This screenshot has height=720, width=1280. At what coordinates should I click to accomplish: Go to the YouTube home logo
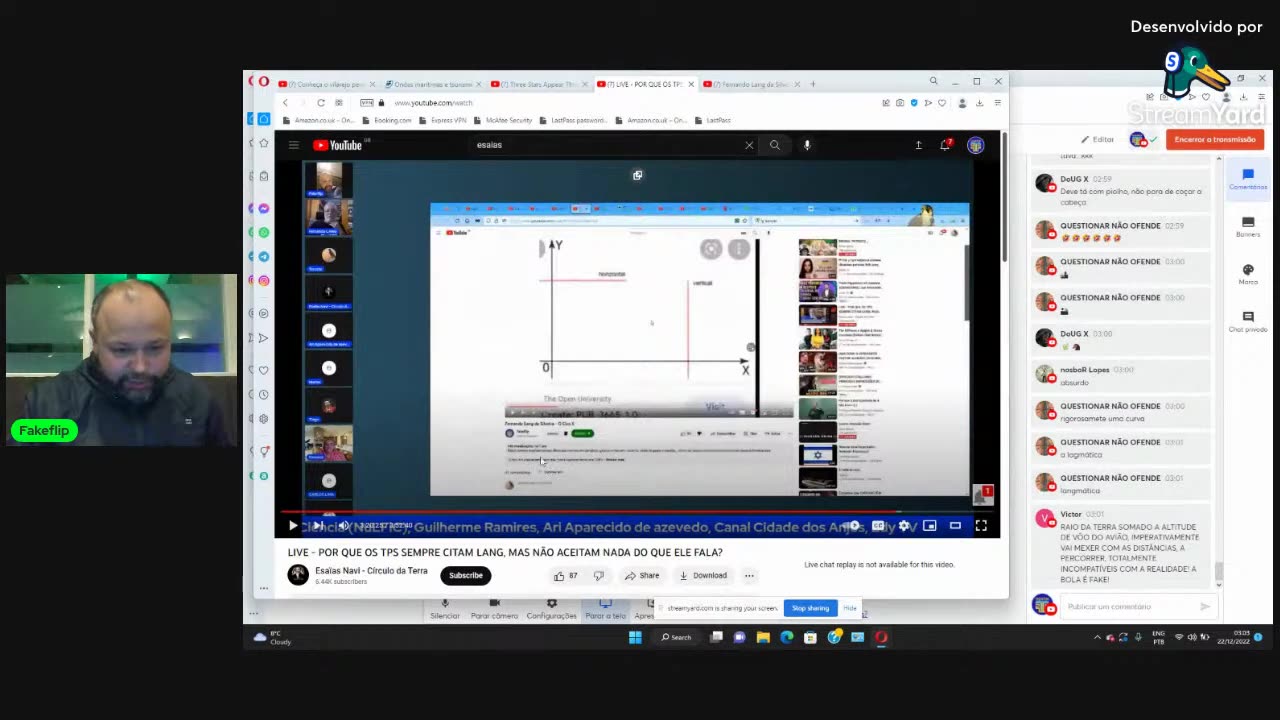coord(338,145)
